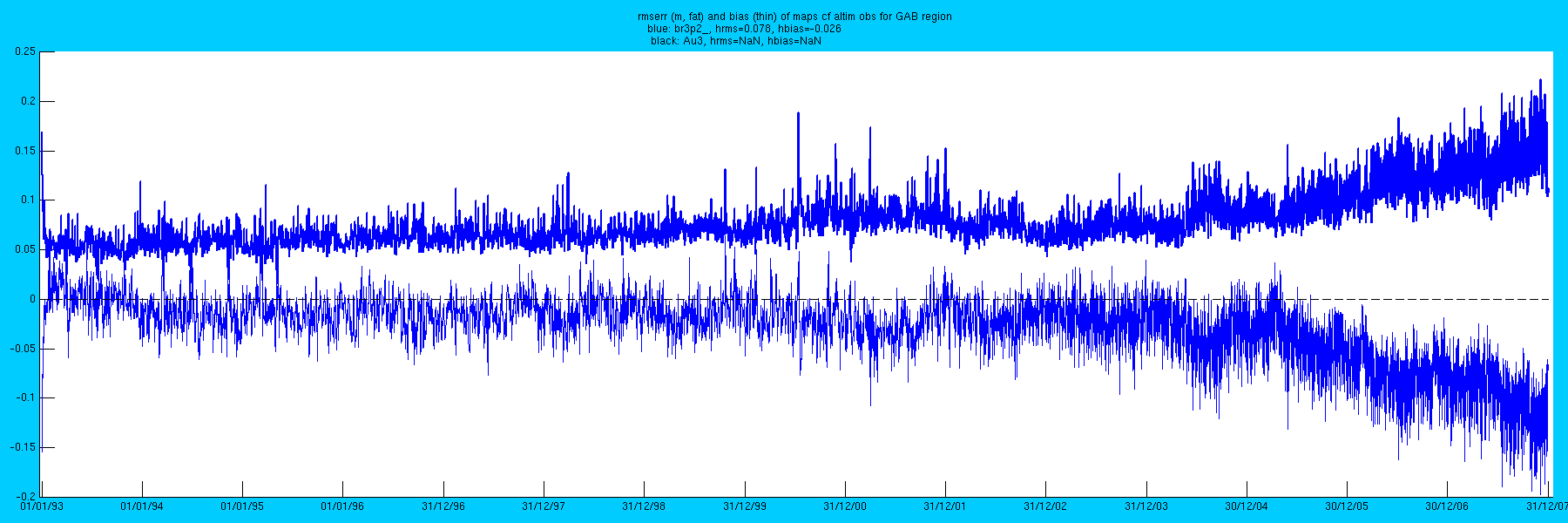The height and width of the screenshot is (523, 1568).
Task: Click the y-axis label 0.2
Action: pyautogui.click(x=28, y=101)
